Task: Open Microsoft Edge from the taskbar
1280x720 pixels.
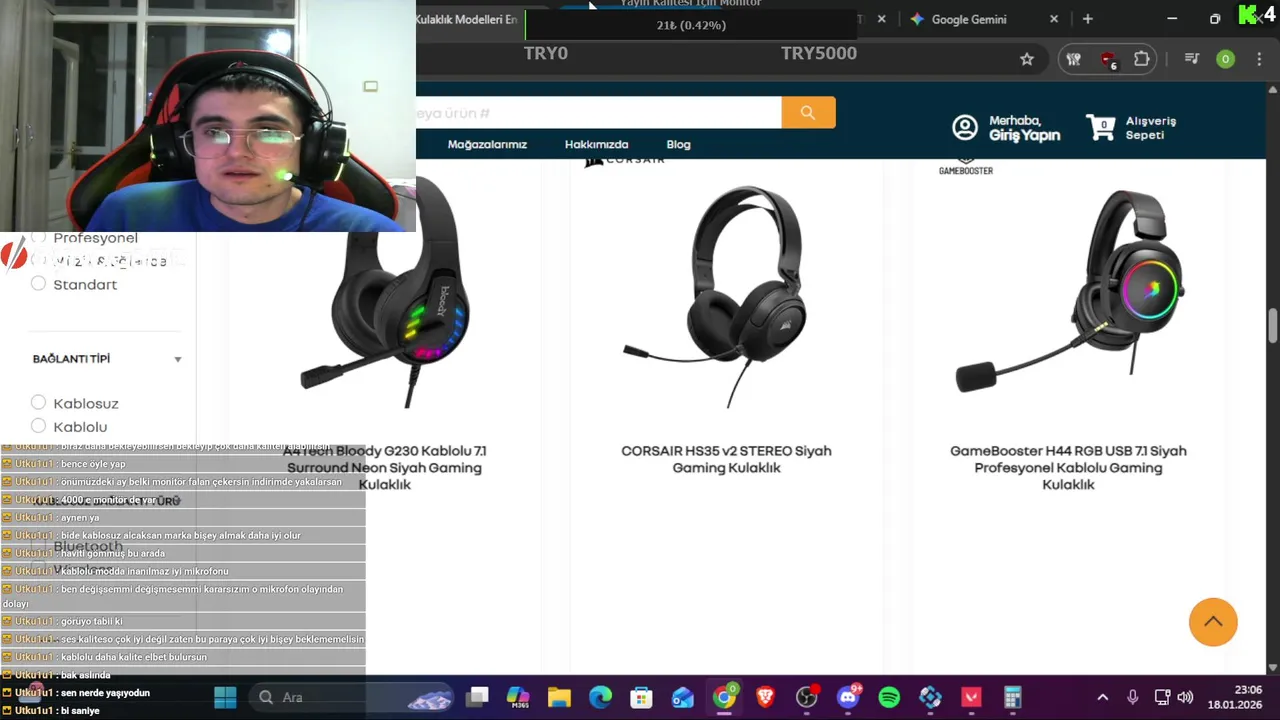Action: 600,697
